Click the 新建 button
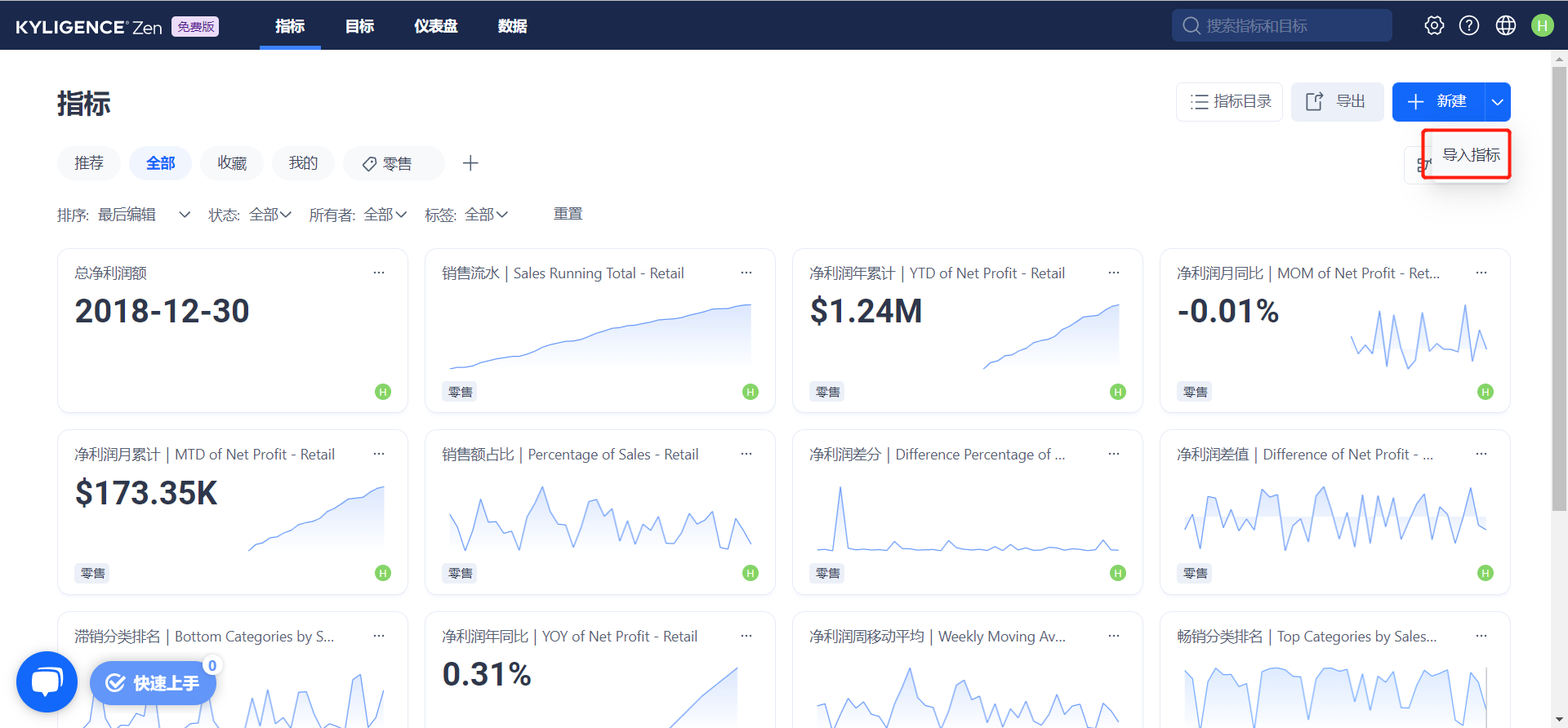Image resolution: width=1568 pixels, height=728 pixels. coord(1439,102)
